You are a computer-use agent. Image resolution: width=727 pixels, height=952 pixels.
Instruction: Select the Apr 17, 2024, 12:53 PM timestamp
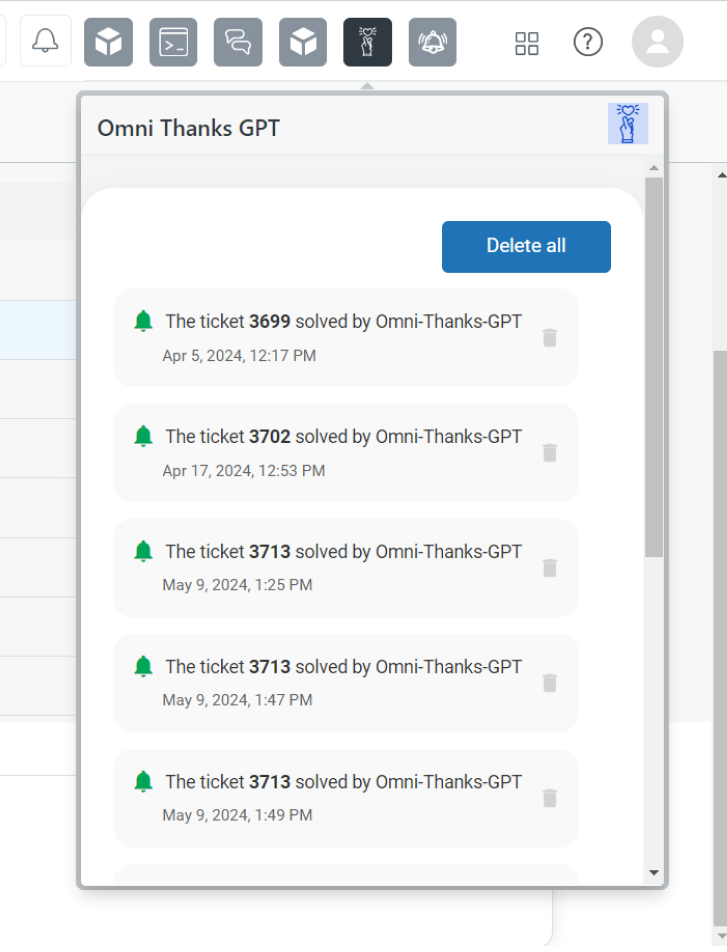pyautogui.click(x=244, y=471)
